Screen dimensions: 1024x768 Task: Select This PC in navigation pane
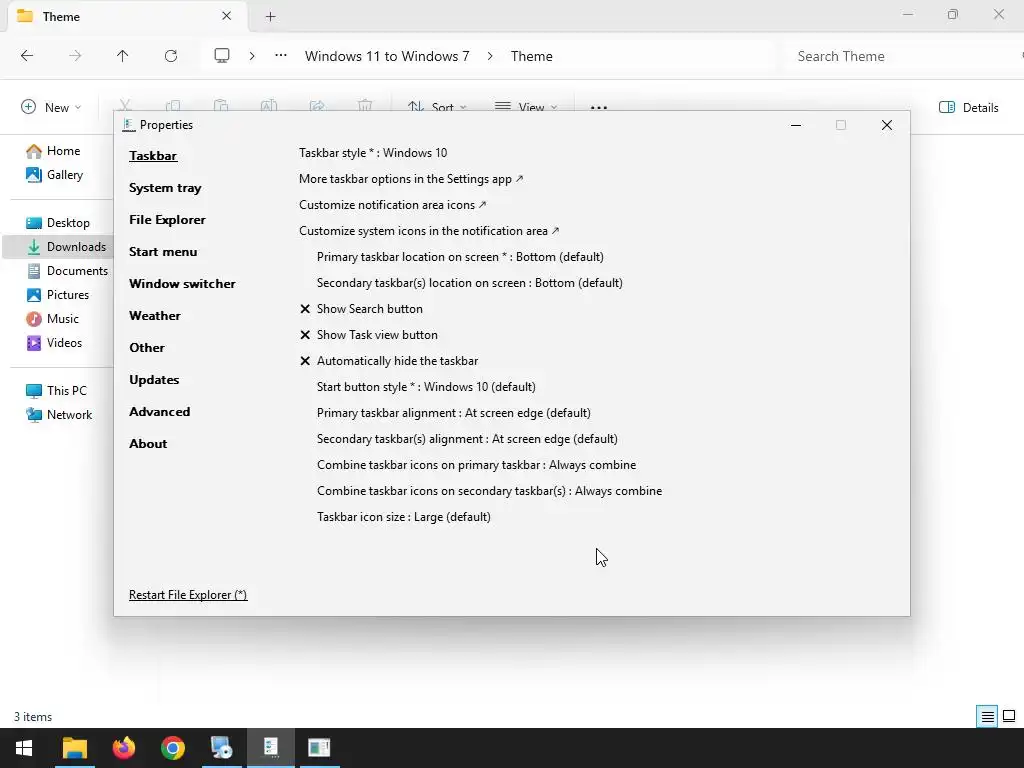56,391
